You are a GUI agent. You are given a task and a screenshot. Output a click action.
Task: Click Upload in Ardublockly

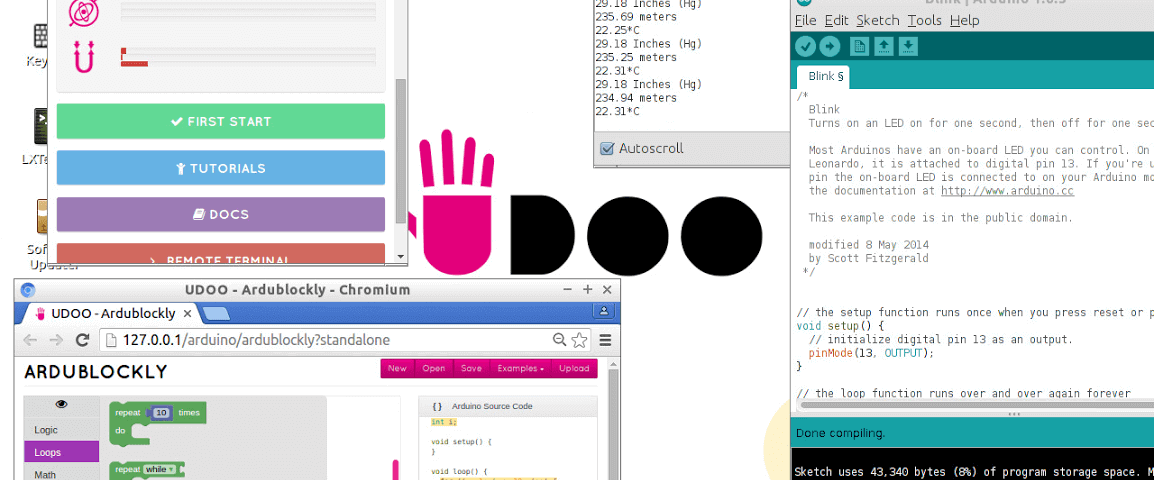[x=574, y=368]
